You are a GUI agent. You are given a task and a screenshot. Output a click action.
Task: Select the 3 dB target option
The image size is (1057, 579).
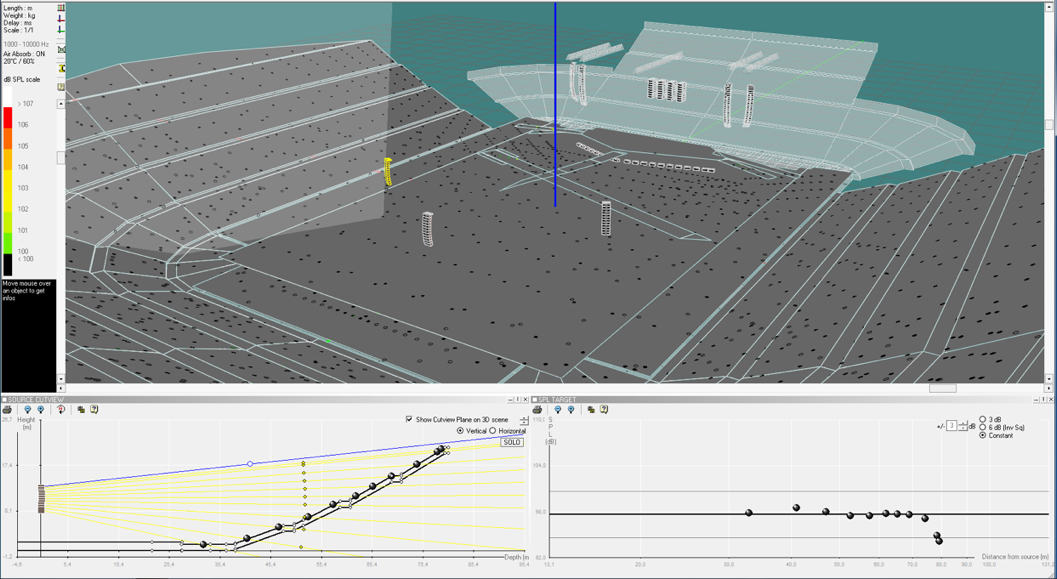(x=982, y=419)
